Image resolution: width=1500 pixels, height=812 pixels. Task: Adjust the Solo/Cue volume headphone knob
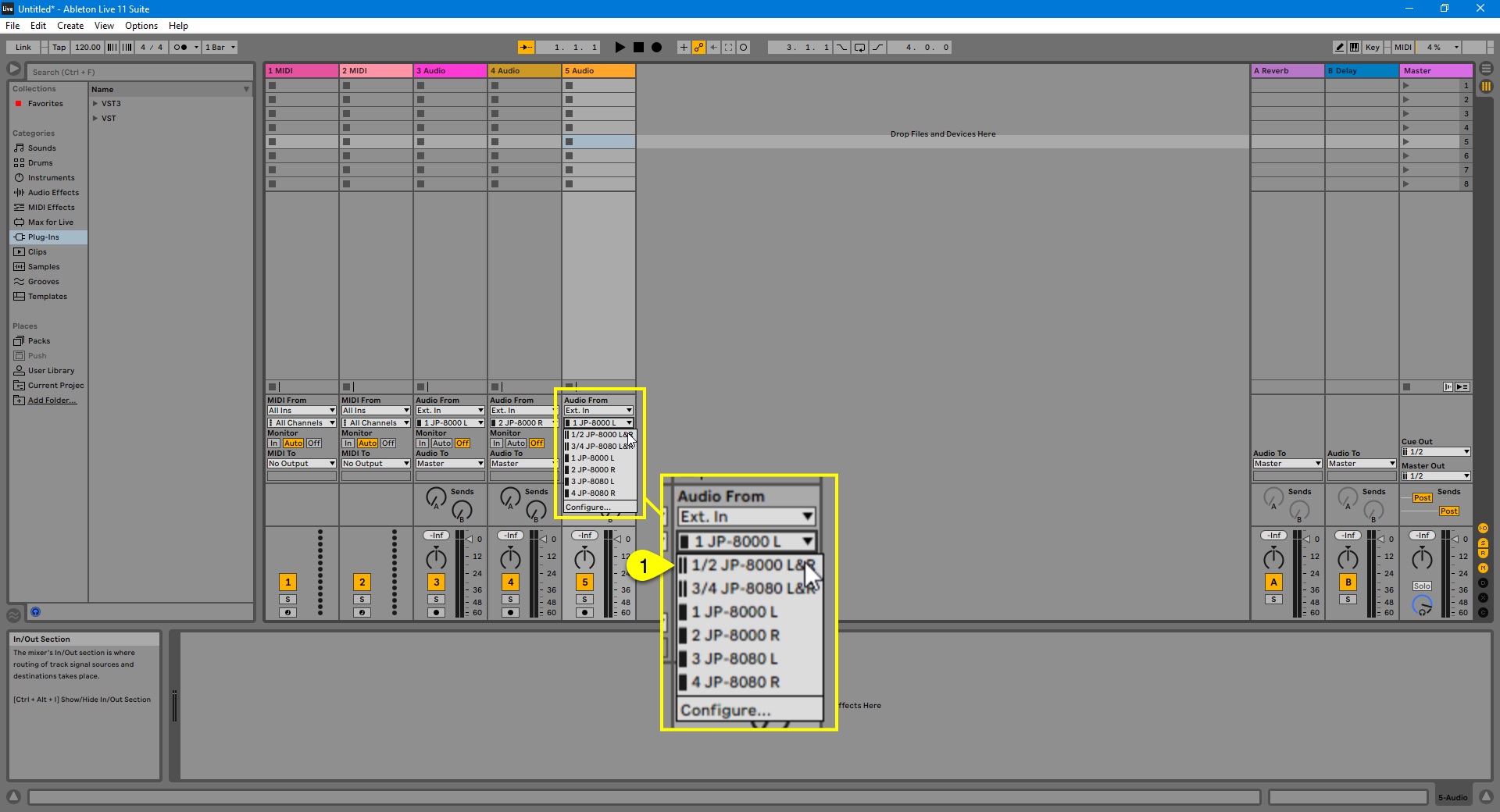(1422, 605)
